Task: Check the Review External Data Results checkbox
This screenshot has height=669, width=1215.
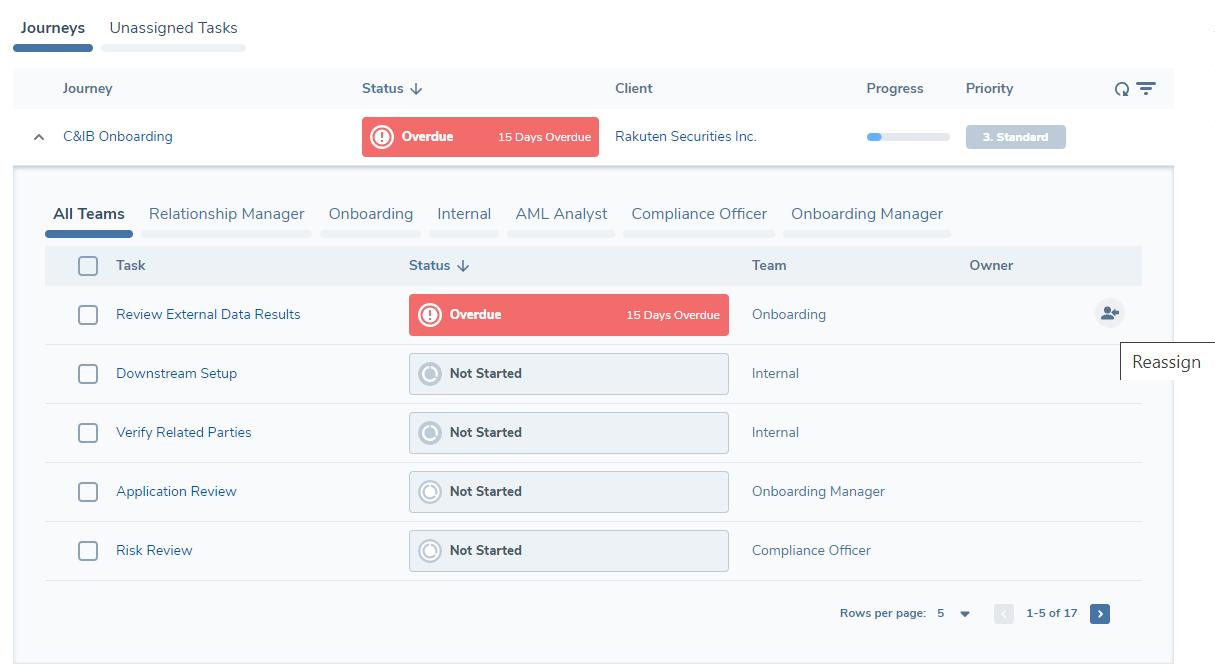Action: pos(88,315)
